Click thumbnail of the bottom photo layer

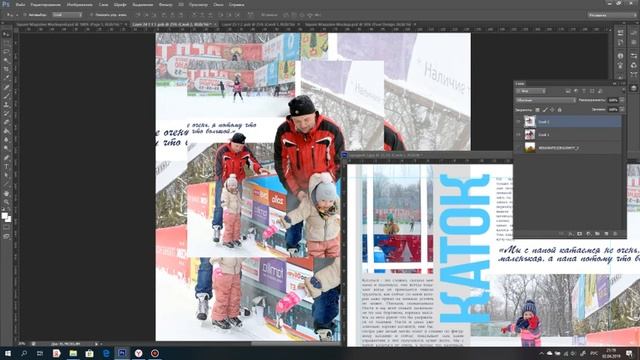[530, 147]
